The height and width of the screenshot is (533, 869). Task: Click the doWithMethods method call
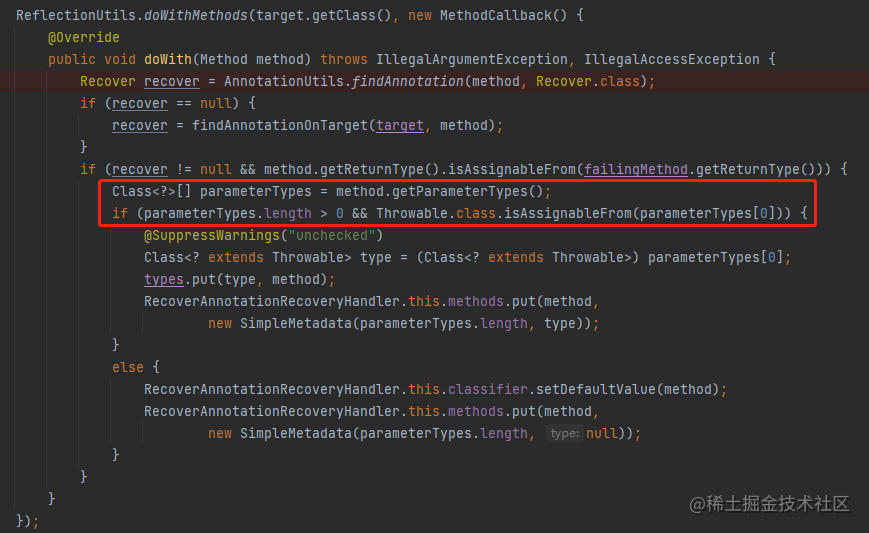click(x=196, y=15)
